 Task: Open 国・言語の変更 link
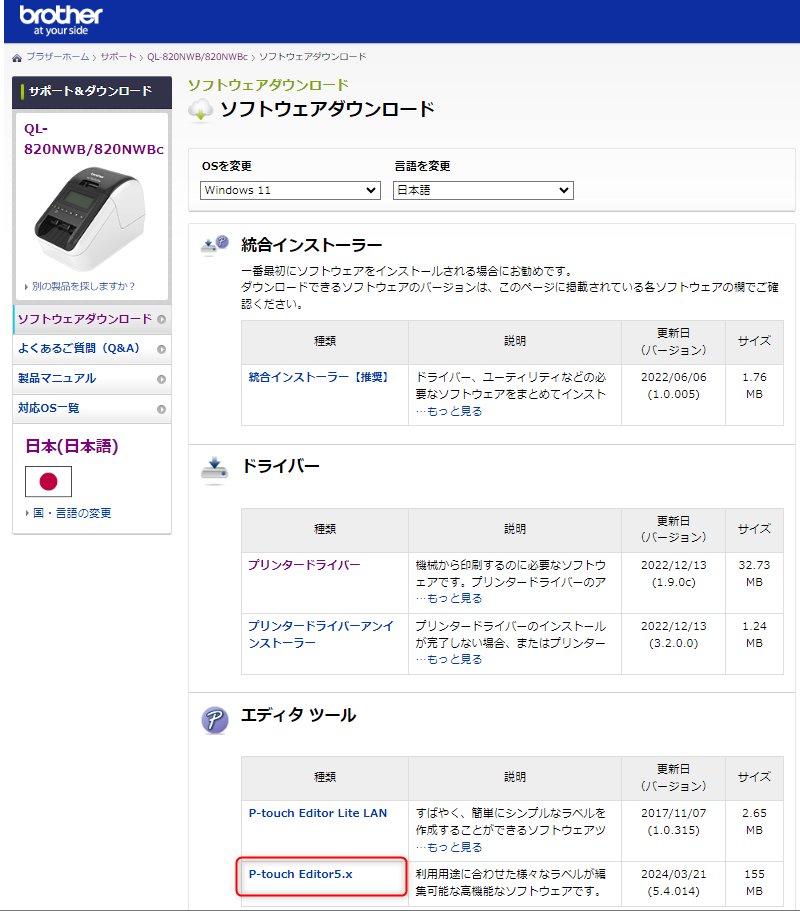click(72, 513)
